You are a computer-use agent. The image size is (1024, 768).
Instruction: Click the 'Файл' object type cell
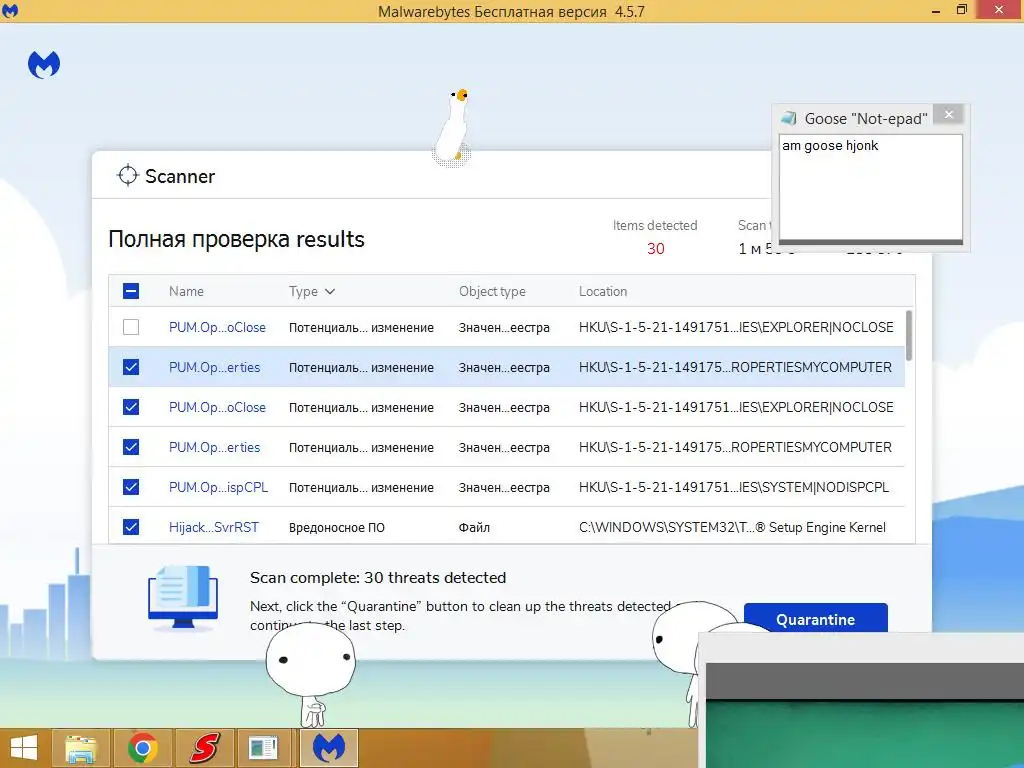click(474, 528)
